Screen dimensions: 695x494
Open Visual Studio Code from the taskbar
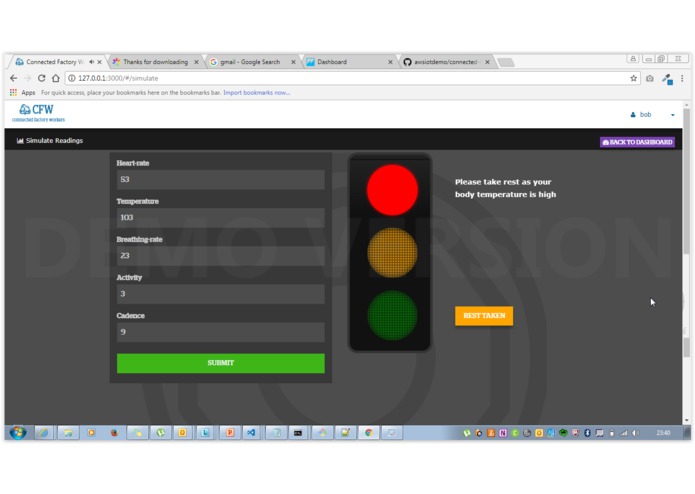point(251,433)
